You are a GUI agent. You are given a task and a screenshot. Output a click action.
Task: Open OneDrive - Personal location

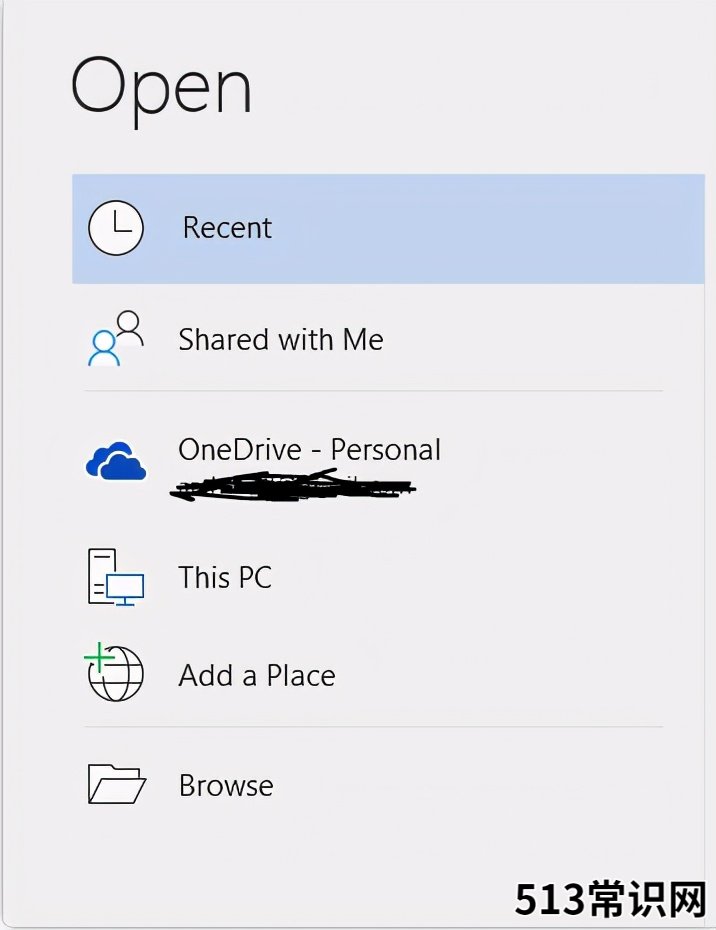coord(310,450)
